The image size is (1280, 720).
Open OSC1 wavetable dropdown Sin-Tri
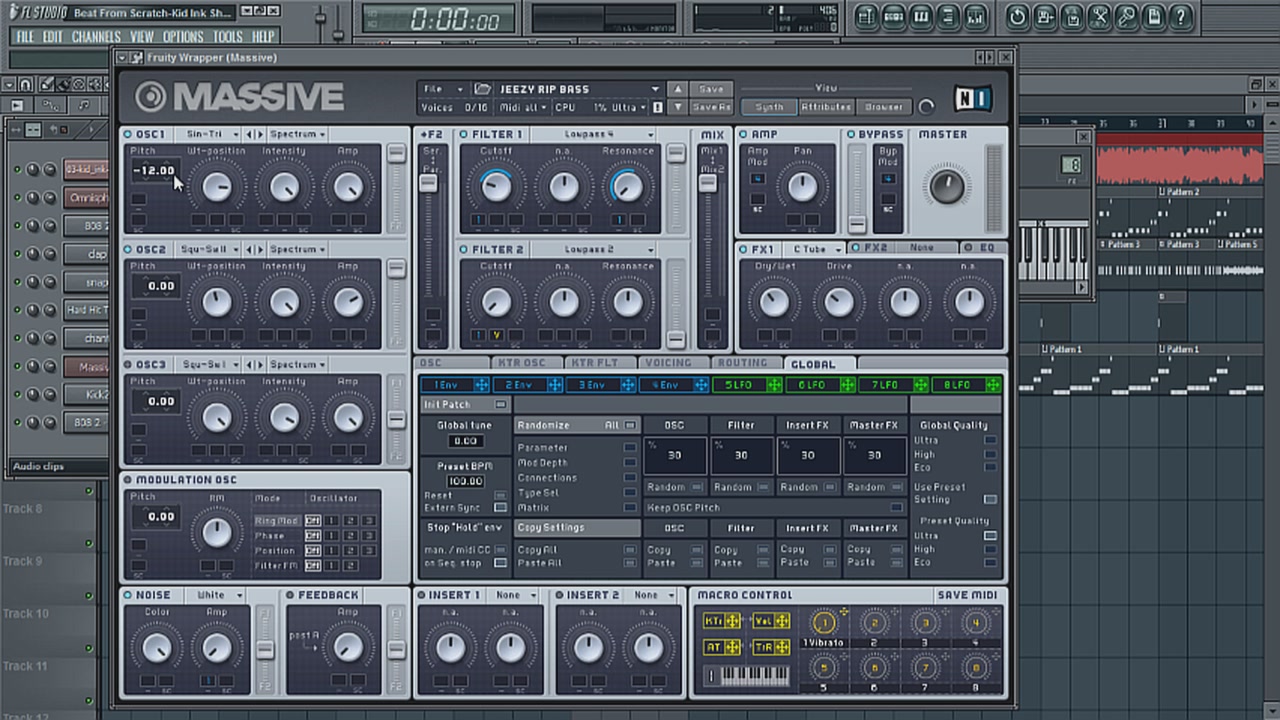[208, 134]
